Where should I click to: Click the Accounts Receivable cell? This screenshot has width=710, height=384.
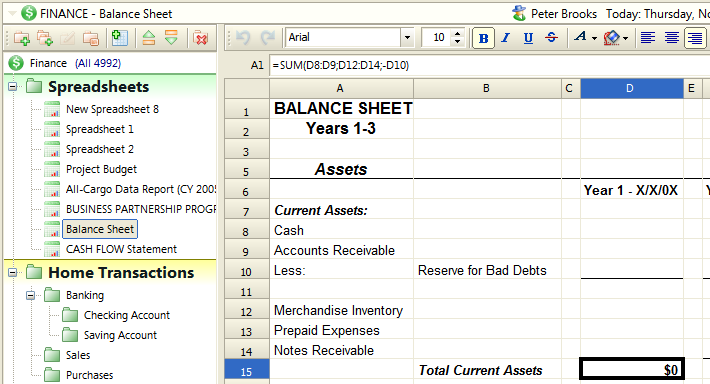pyautogui.click(x=341, y=250)
